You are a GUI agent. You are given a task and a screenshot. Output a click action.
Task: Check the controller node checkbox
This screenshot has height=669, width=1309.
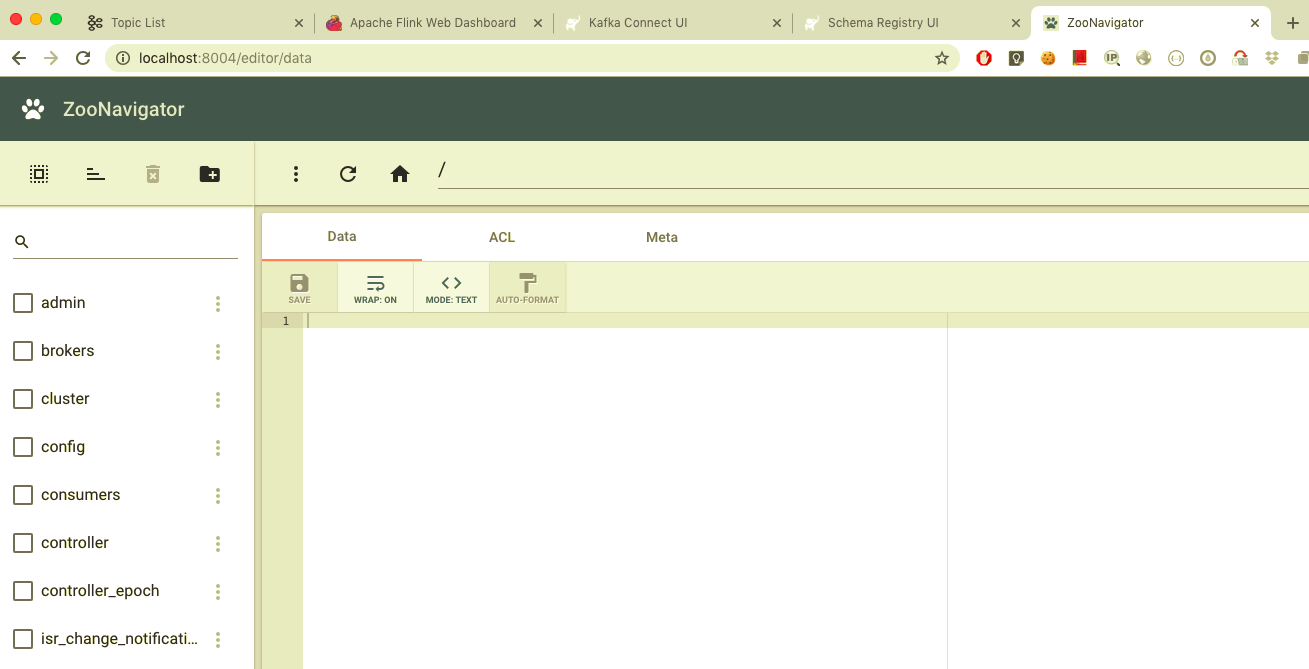23,543
